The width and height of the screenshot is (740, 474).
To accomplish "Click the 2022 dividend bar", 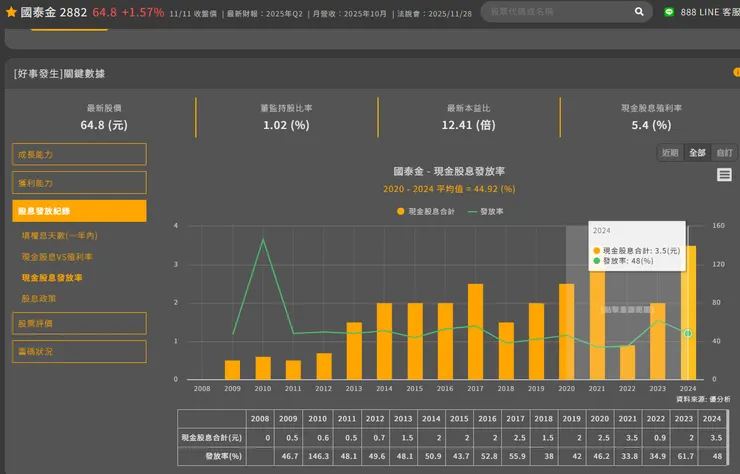I will 627,362.
